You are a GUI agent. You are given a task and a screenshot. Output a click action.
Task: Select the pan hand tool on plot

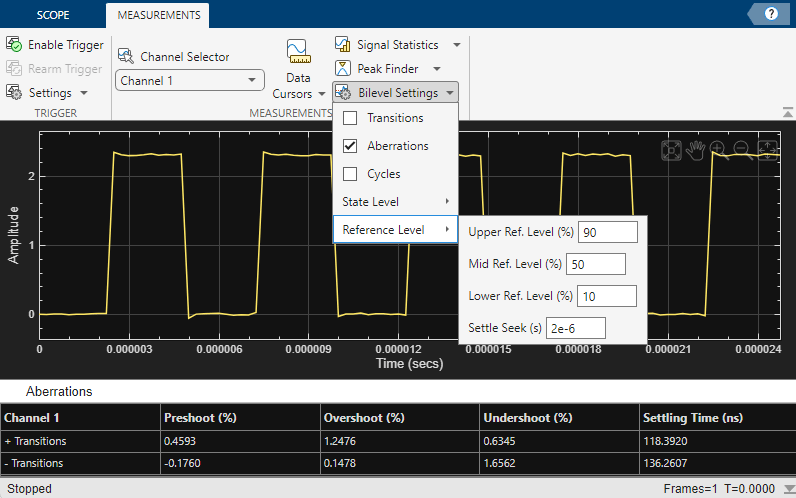point(695,150)
